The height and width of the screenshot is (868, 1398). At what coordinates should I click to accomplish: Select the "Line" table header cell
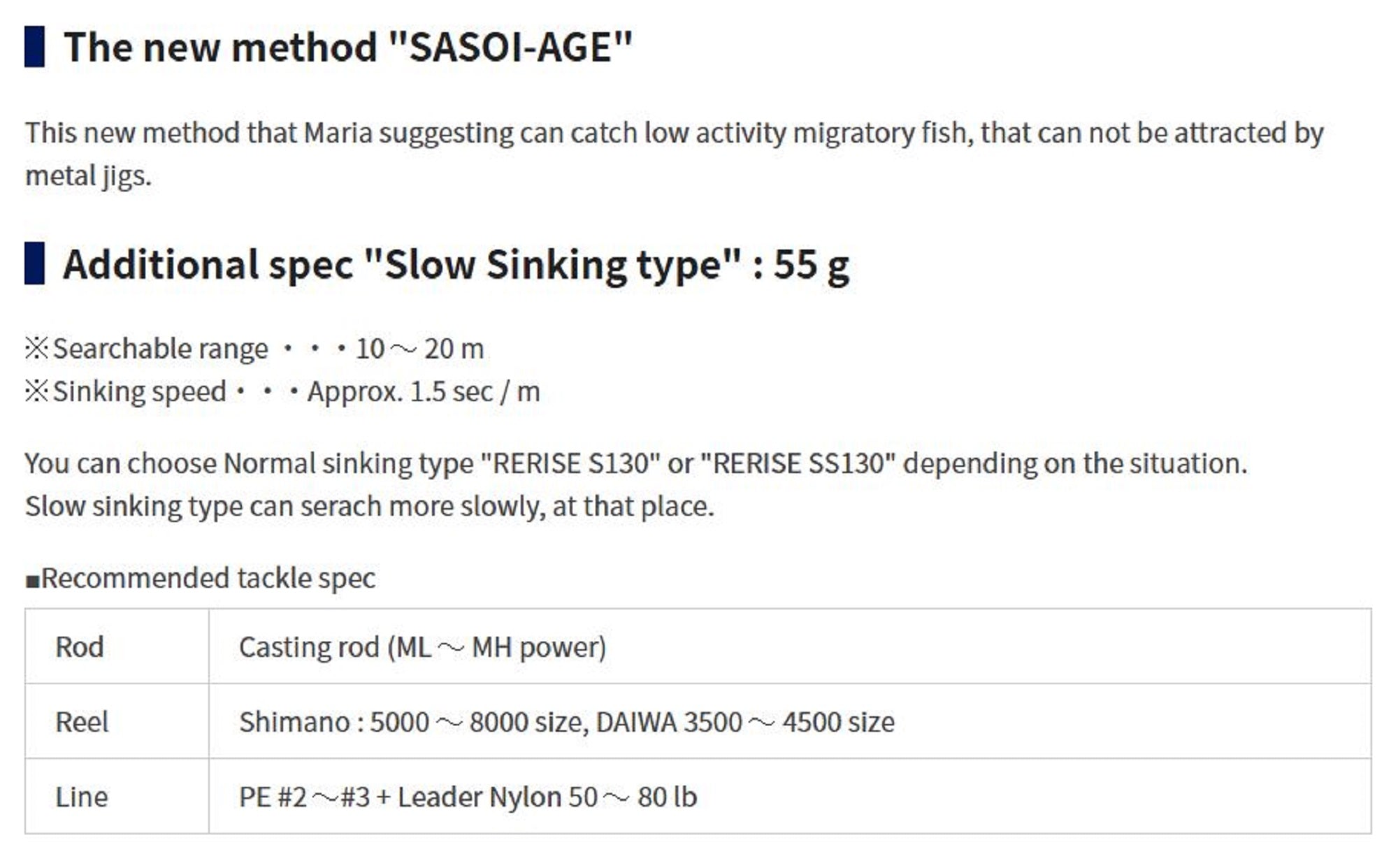coord(82,797)
